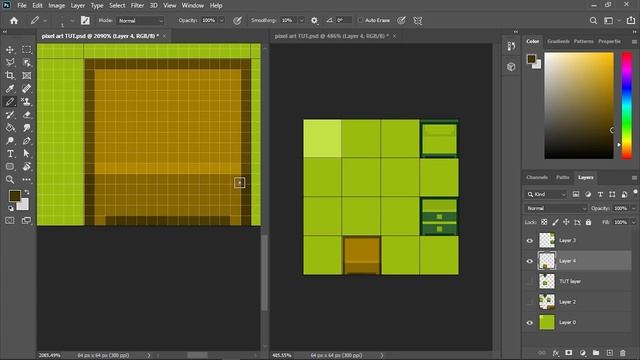The height and width of the screenshot is (360, 640).
Task: Create a new layer
Action: pyautogui.click(x=609, y=353)
